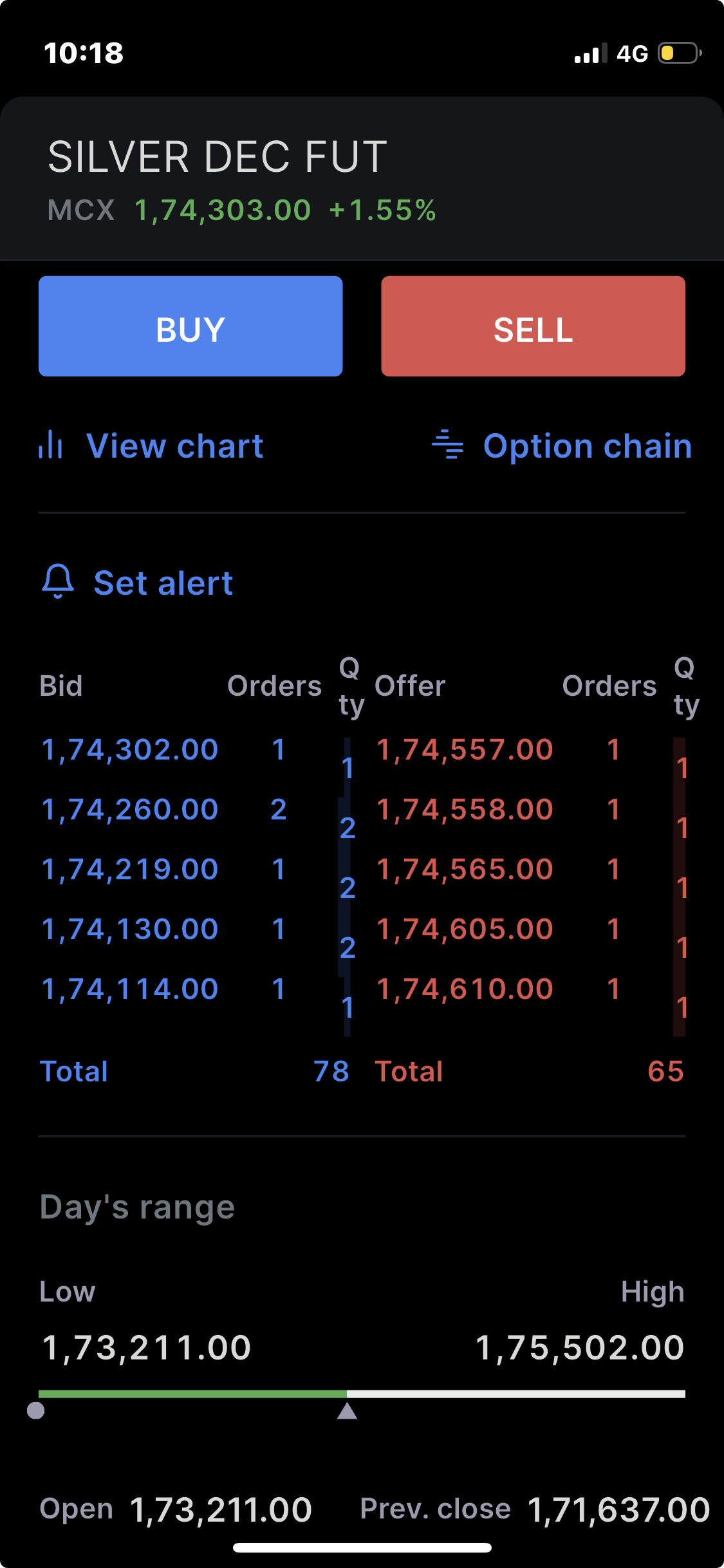Tap the bell alert icon
This screenshot has height=1568, width=724.
click(58, 581)
